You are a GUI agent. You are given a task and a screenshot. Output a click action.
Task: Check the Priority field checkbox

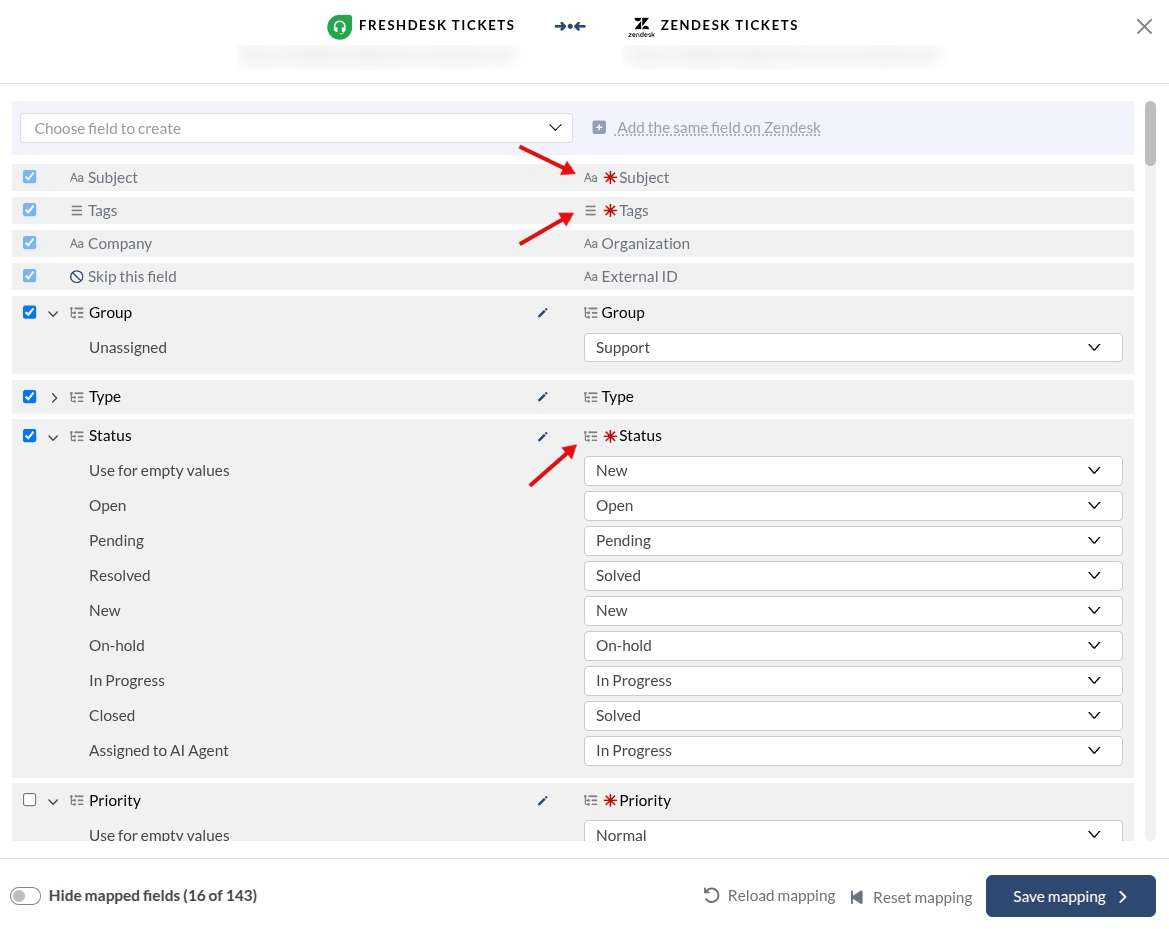point(29,800)
